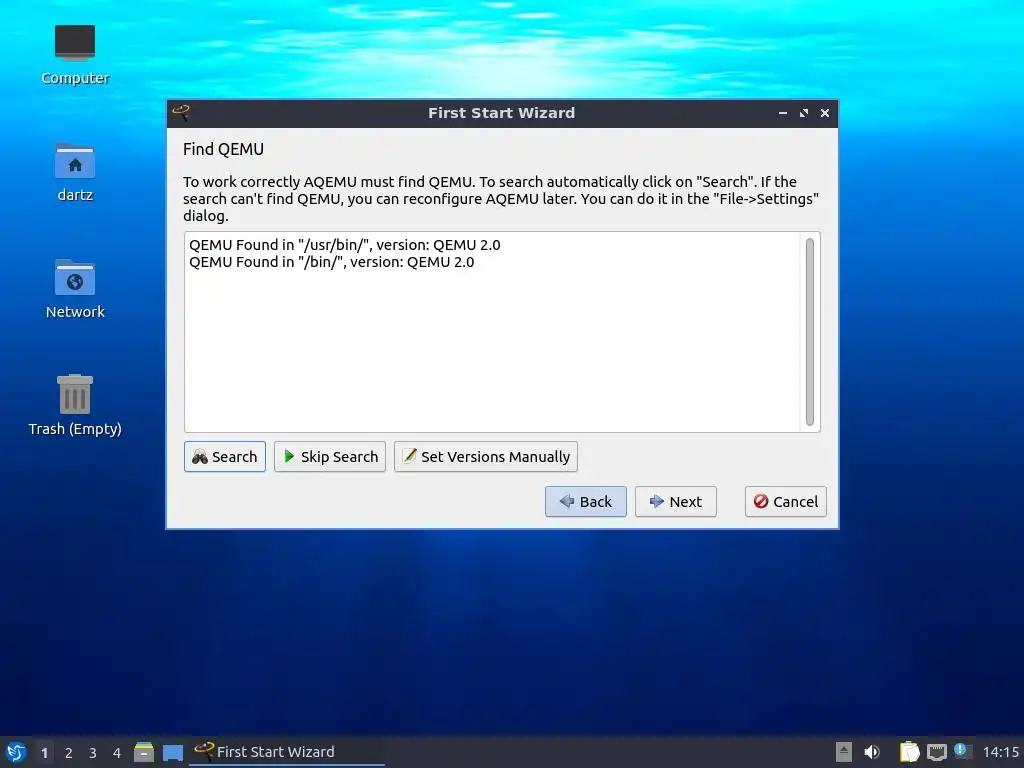Maximize the First Start Wizard window
The image size is (1024, 768).
click(804, 113)
